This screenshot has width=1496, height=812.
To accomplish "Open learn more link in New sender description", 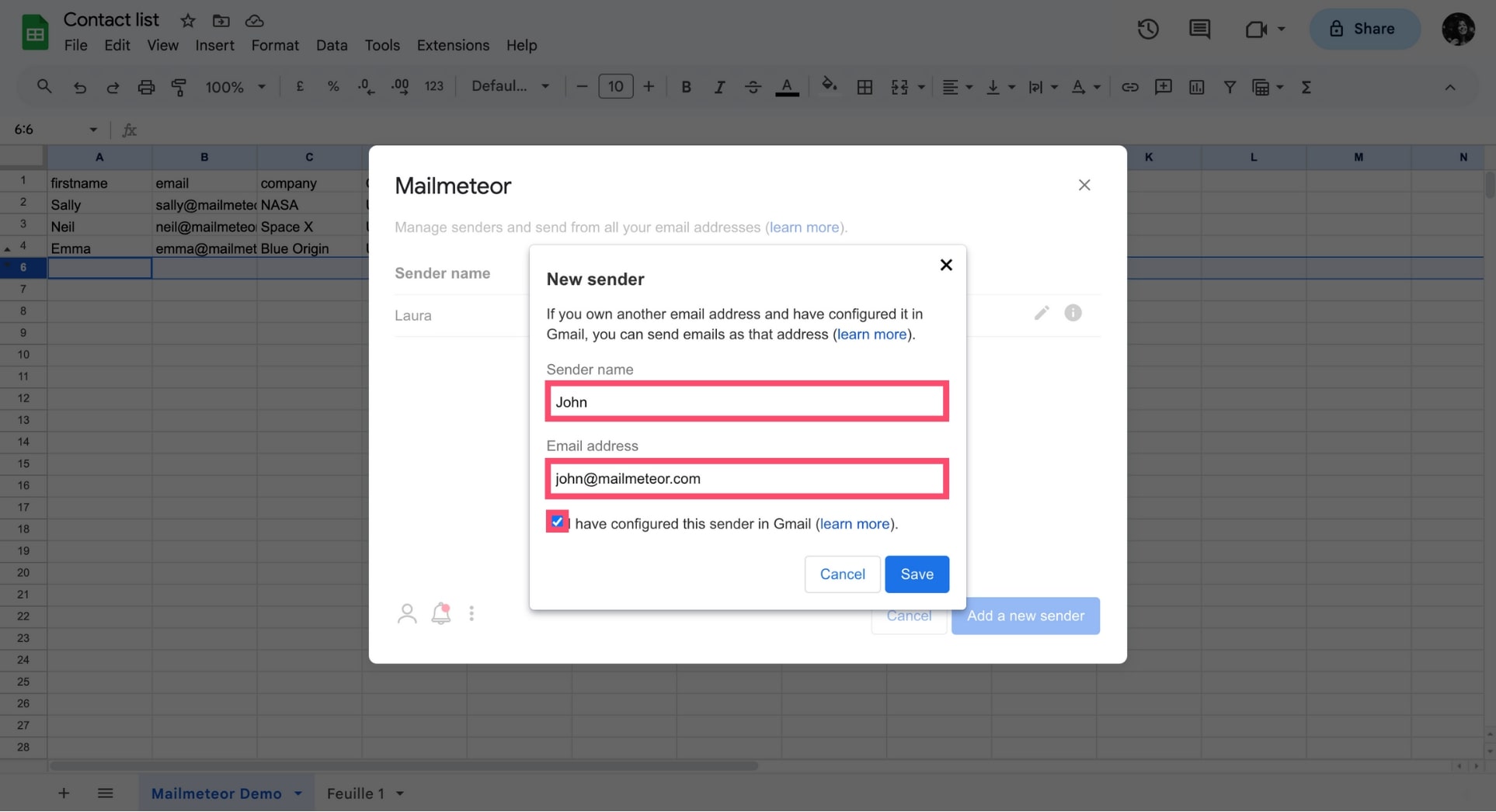I will (x=872, y=334).
